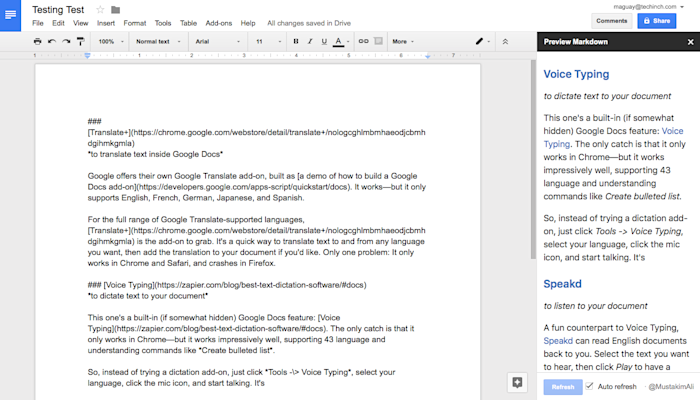The width and height of the screenshot is (700, 400).
Task: Toggle italic formatting
Action: [x=310, y=42]
